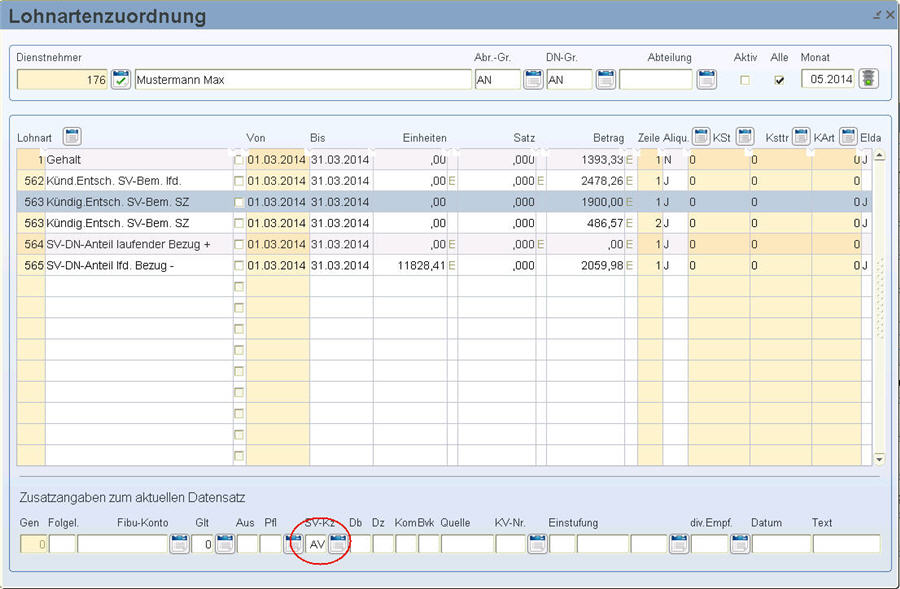Viewport: 900px width, 589px height.
Task: Click the Einheiten cell 11828,41
Action: [x=410, y=266]
